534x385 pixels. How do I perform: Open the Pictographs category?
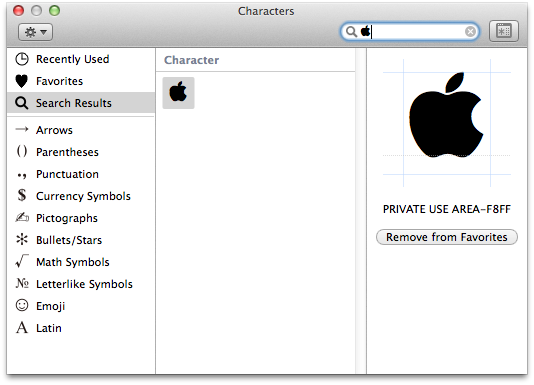click(x=81, y=218)
